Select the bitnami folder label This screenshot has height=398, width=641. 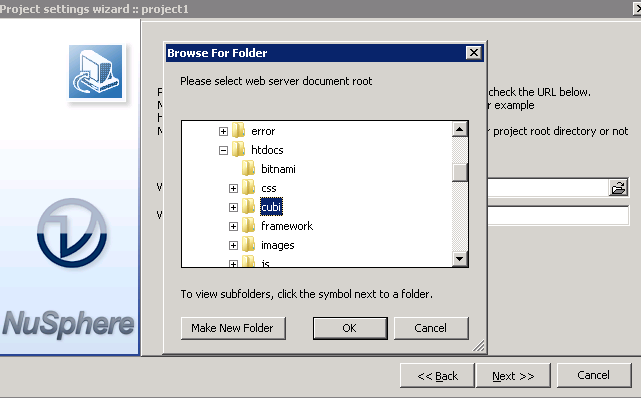click(278, 169)
